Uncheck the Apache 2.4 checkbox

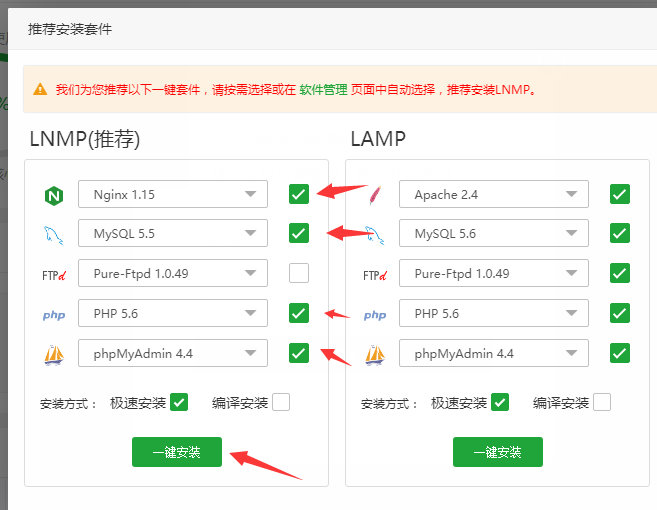[620, 194]
